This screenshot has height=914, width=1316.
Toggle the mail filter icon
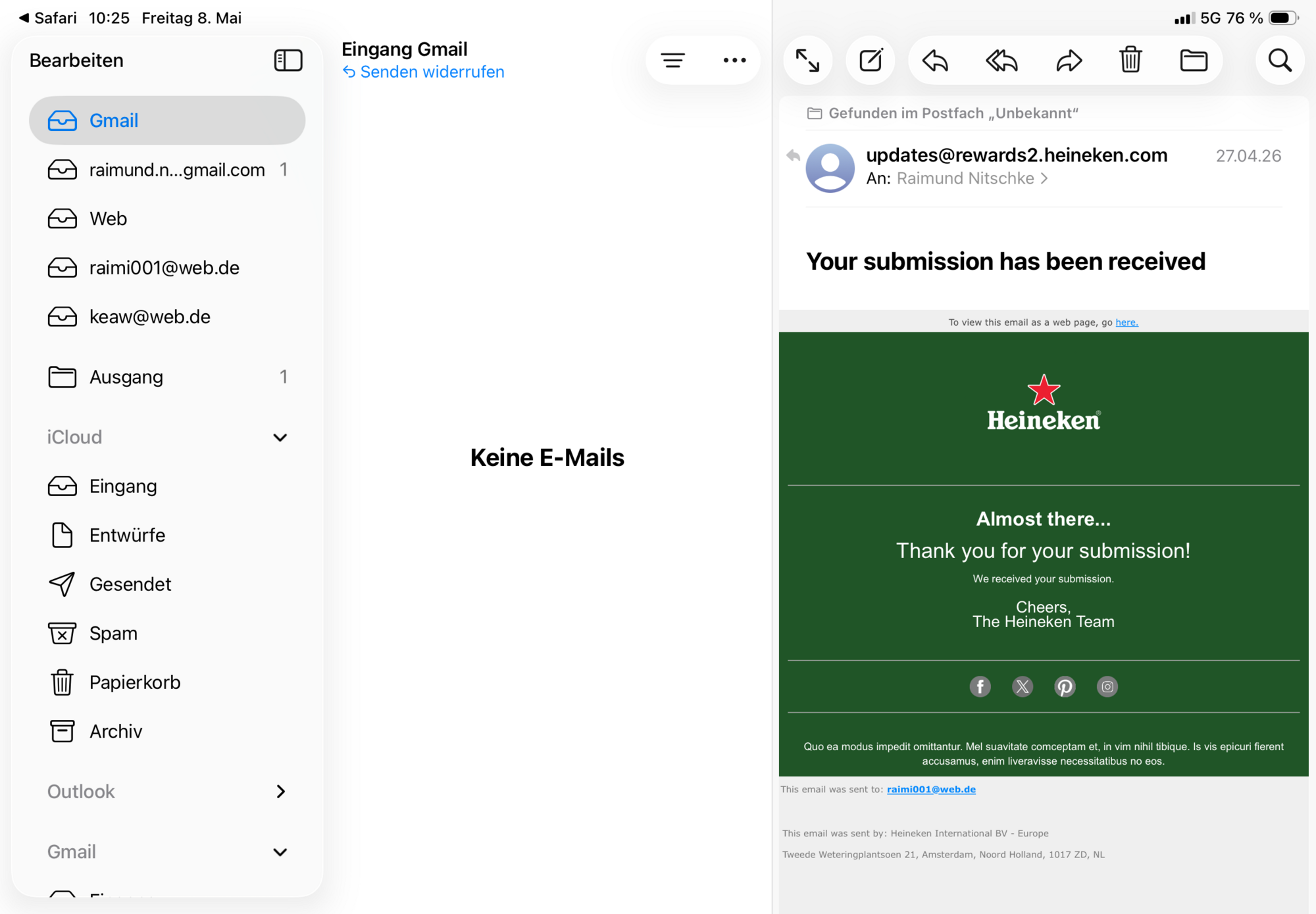tap(672, 61)
